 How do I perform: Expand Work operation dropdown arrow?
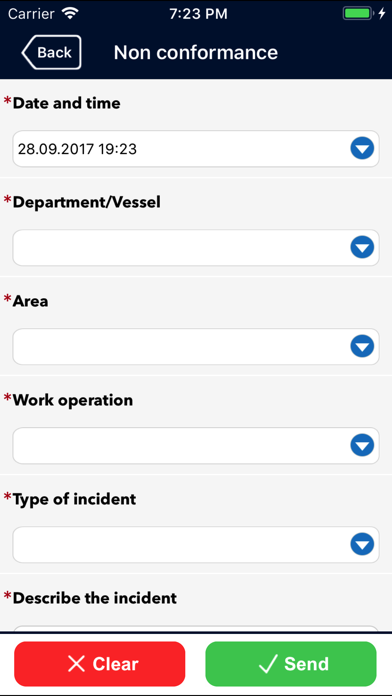tap(362, 446)
